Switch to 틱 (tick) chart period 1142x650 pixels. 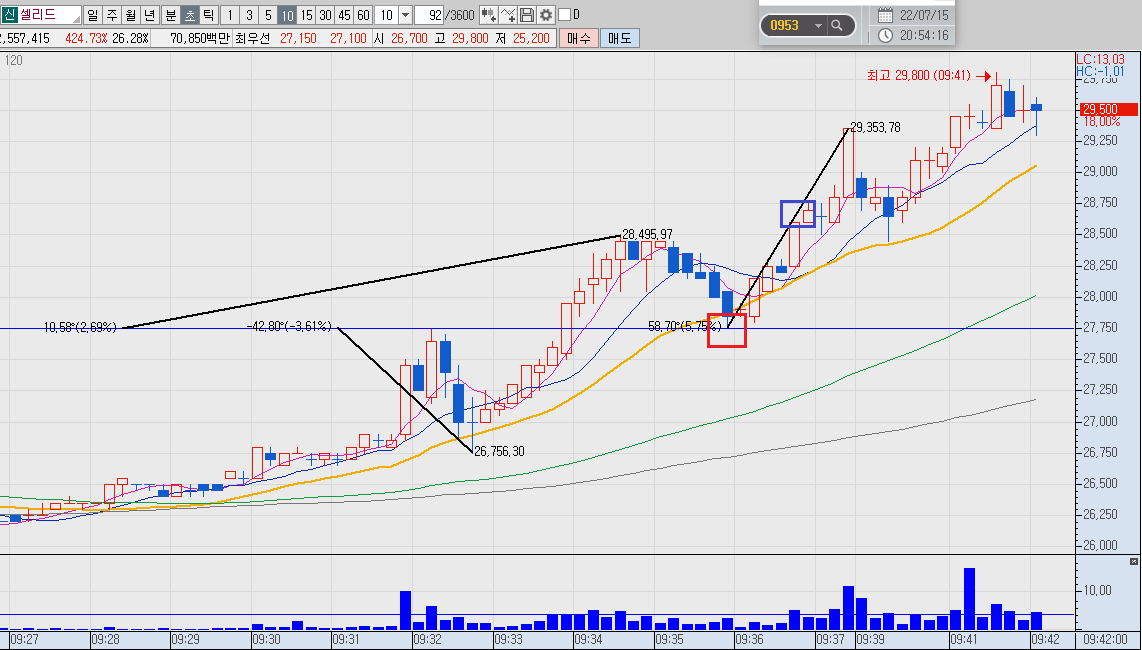point(208,15)
